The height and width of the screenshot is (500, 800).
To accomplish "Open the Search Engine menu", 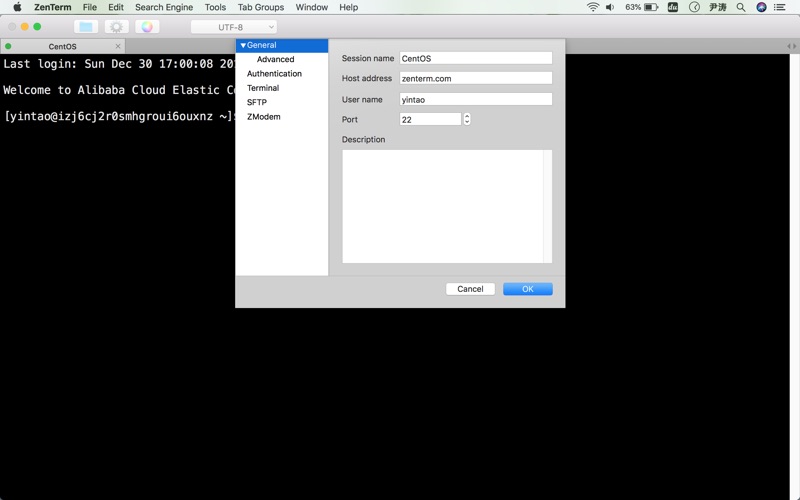I will tap(164, 7).
